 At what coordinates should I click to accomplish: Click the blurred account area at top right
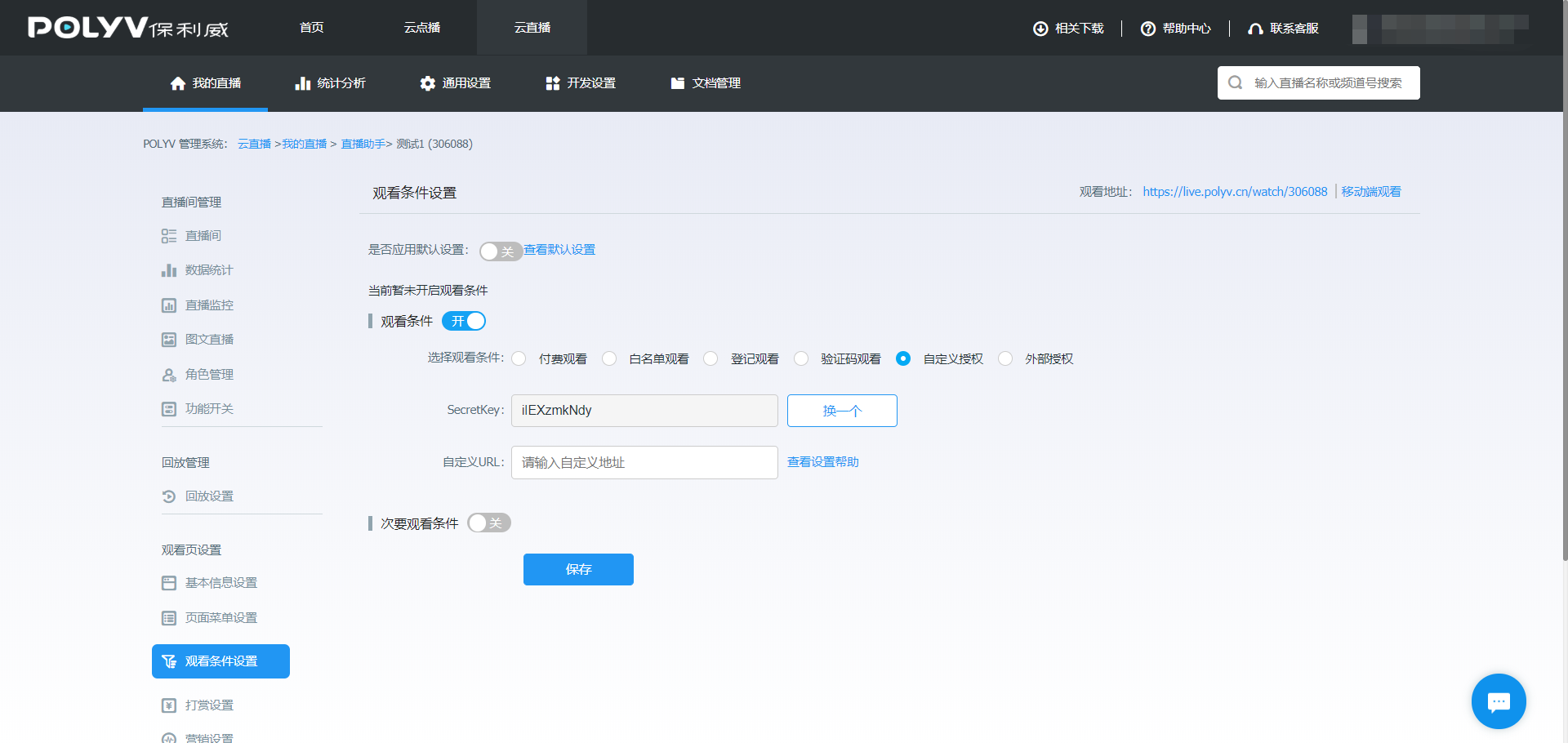pyautogui.click(x=1441, y=29)
